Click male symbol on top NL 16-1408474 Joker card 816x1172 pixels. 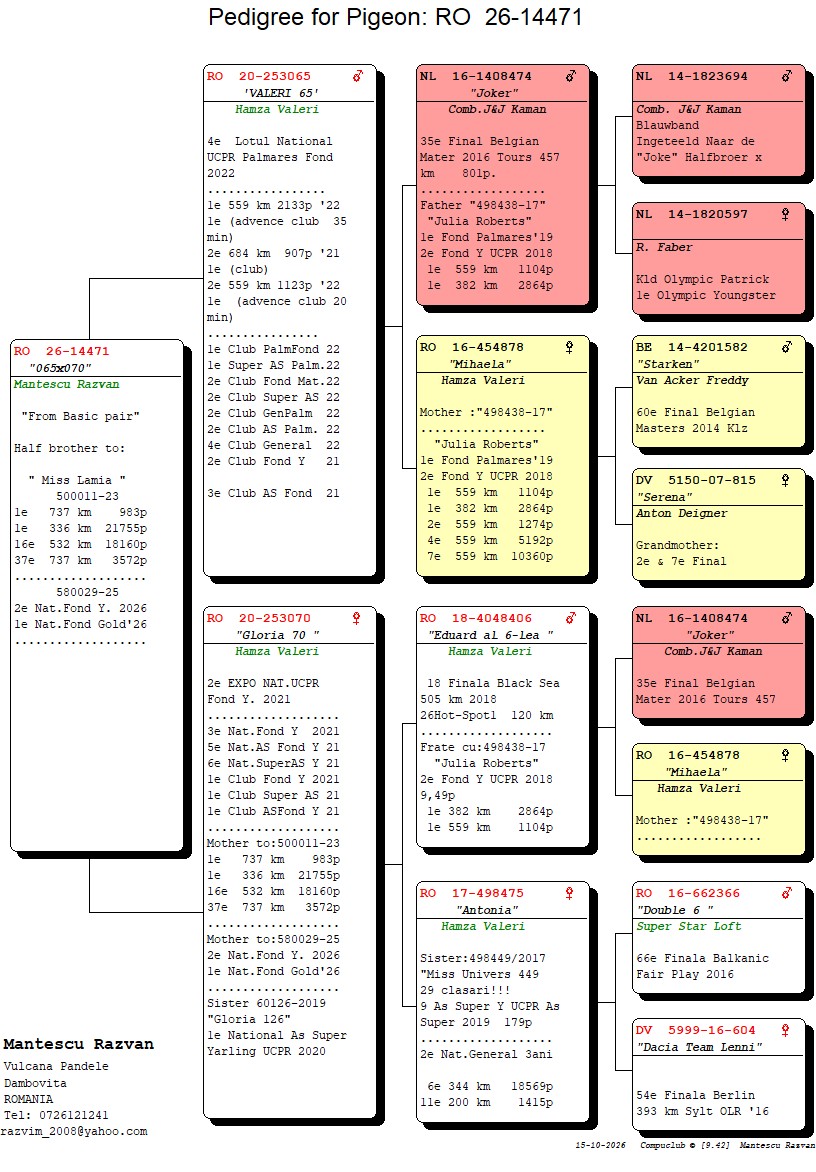[571, 75]
